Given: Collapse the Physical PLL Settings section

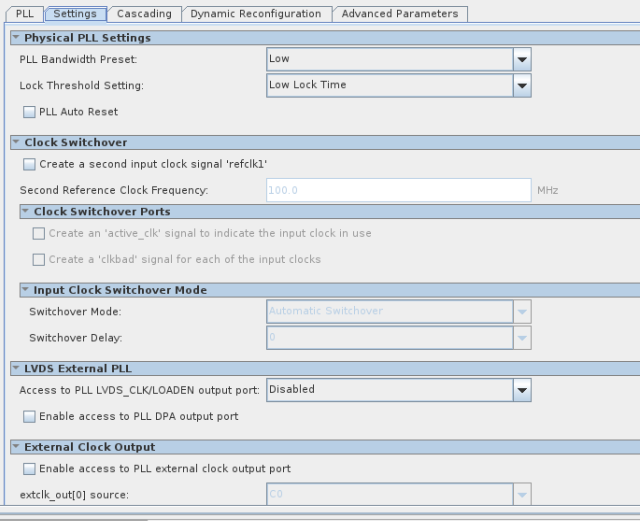Looking at the screenshot, I should [15, 38].
